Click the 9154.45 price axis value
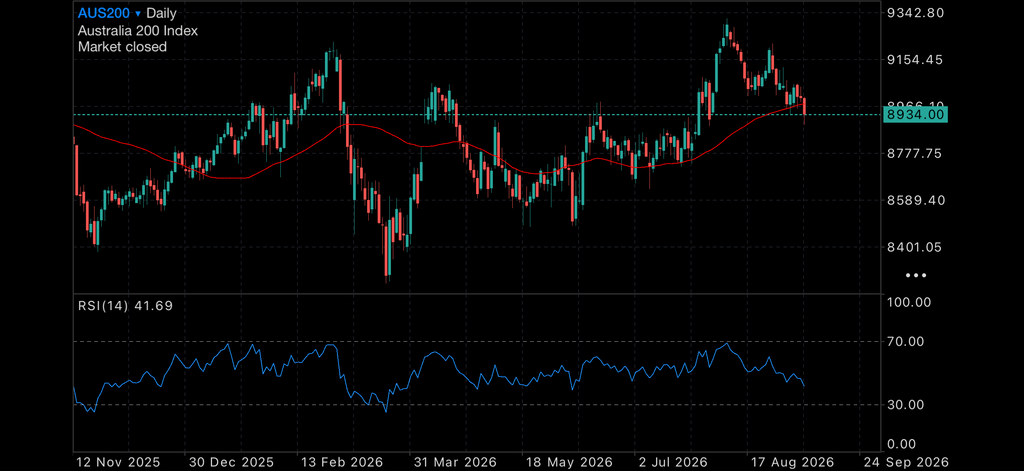The width and height of the screenshot is (1024, 471). click(915, 59)
